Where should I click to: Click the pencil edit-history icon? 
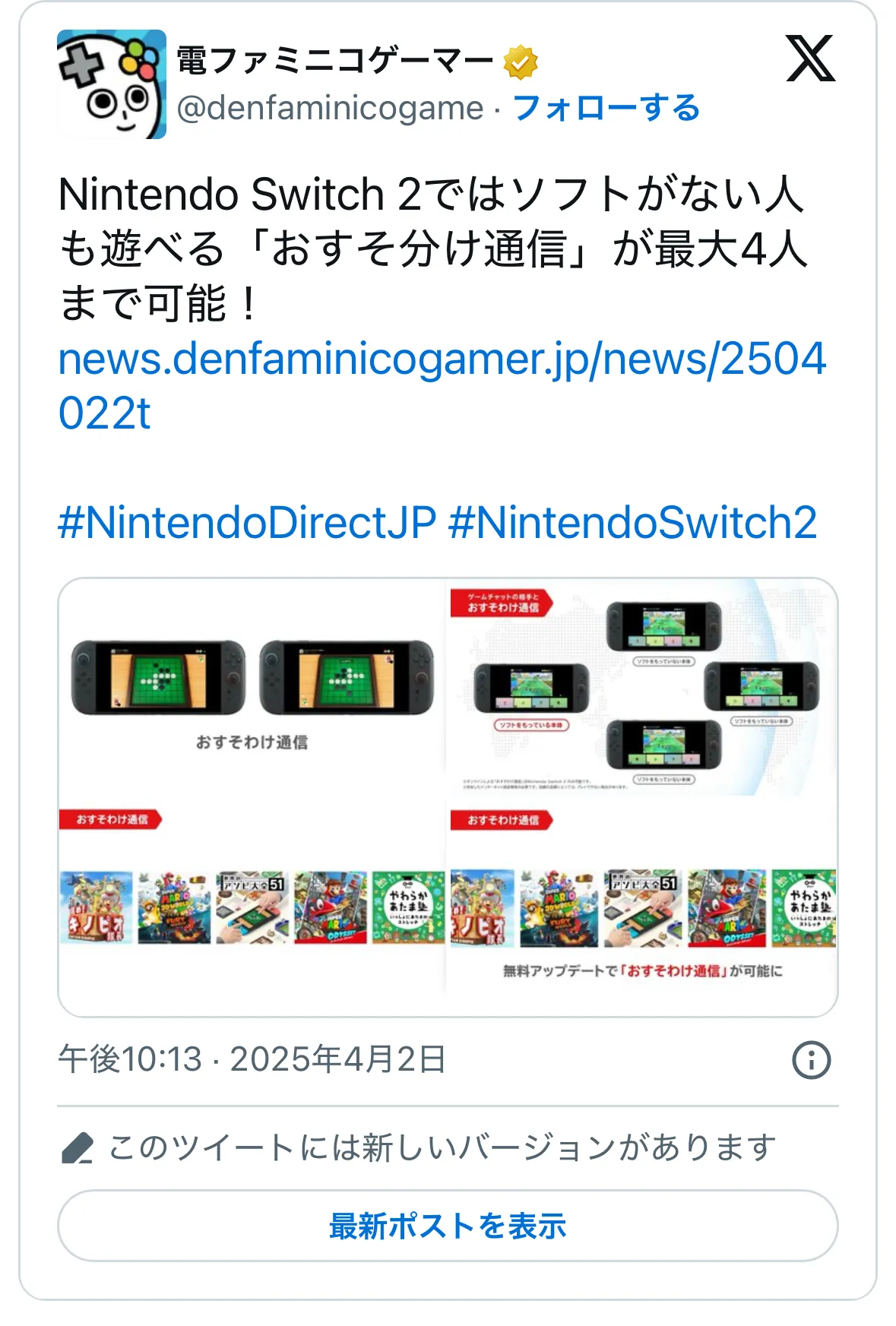(77, 1147)
